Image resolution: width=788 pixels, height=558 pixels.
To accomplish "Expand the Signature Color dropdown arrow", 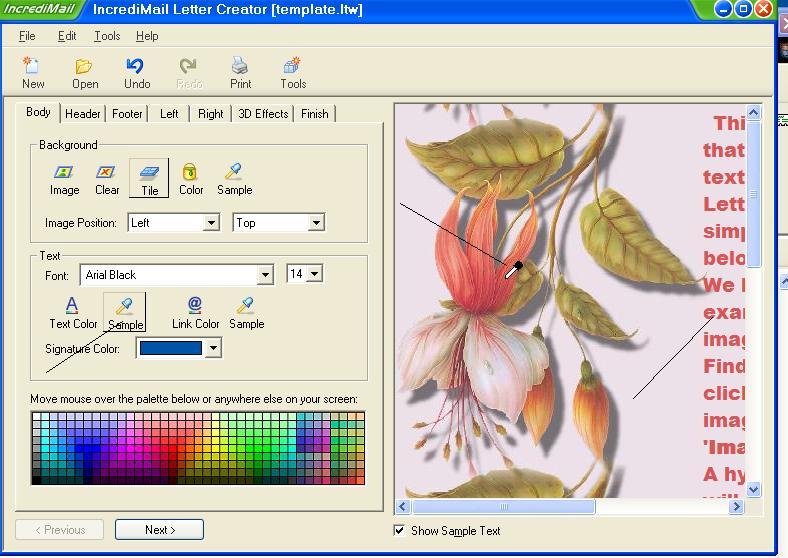I will point(214,348).
